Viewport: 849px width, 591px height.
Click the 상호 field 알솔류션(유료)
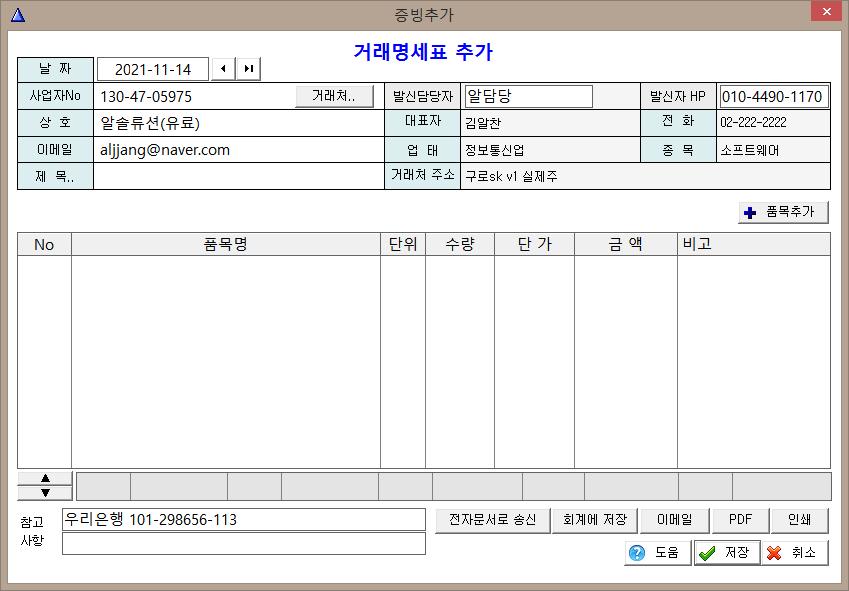239,123
